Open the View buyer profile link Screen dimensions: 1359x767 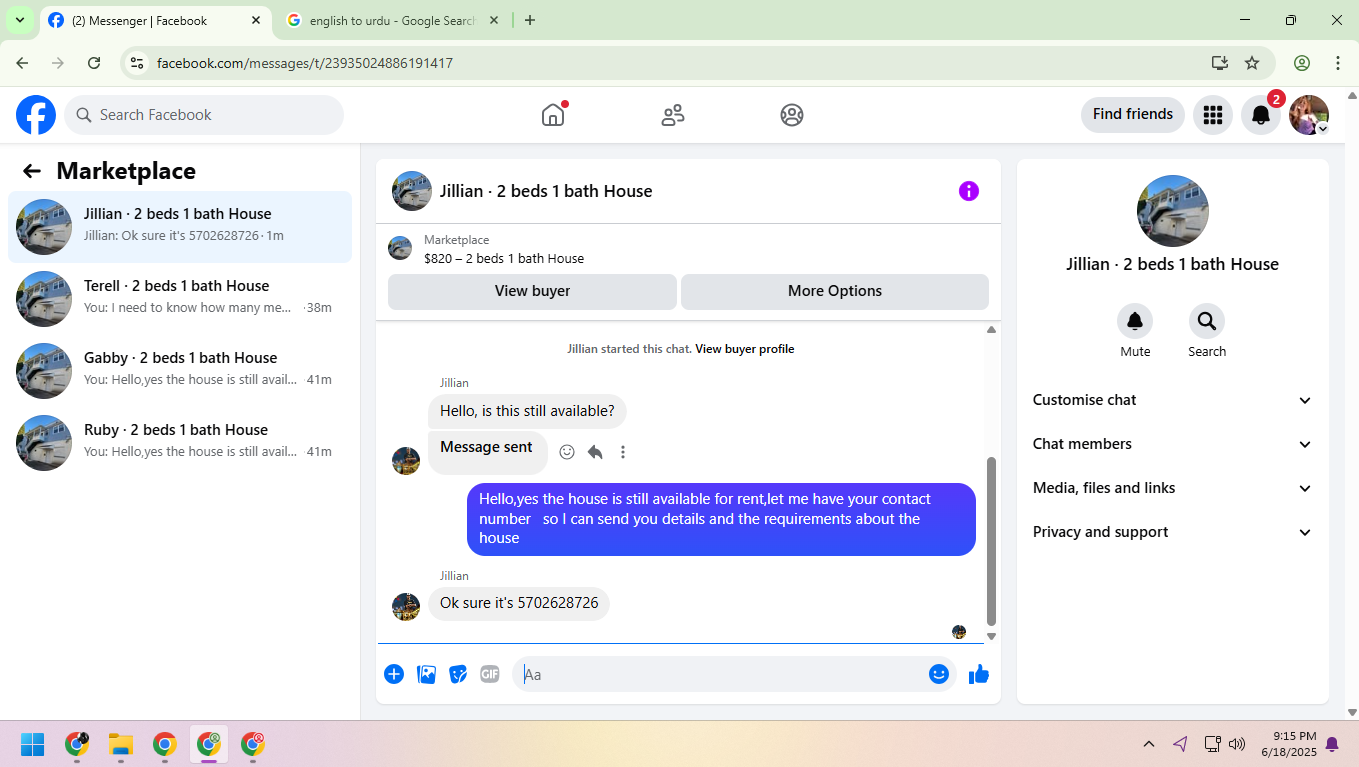click(x=745, y=349)
